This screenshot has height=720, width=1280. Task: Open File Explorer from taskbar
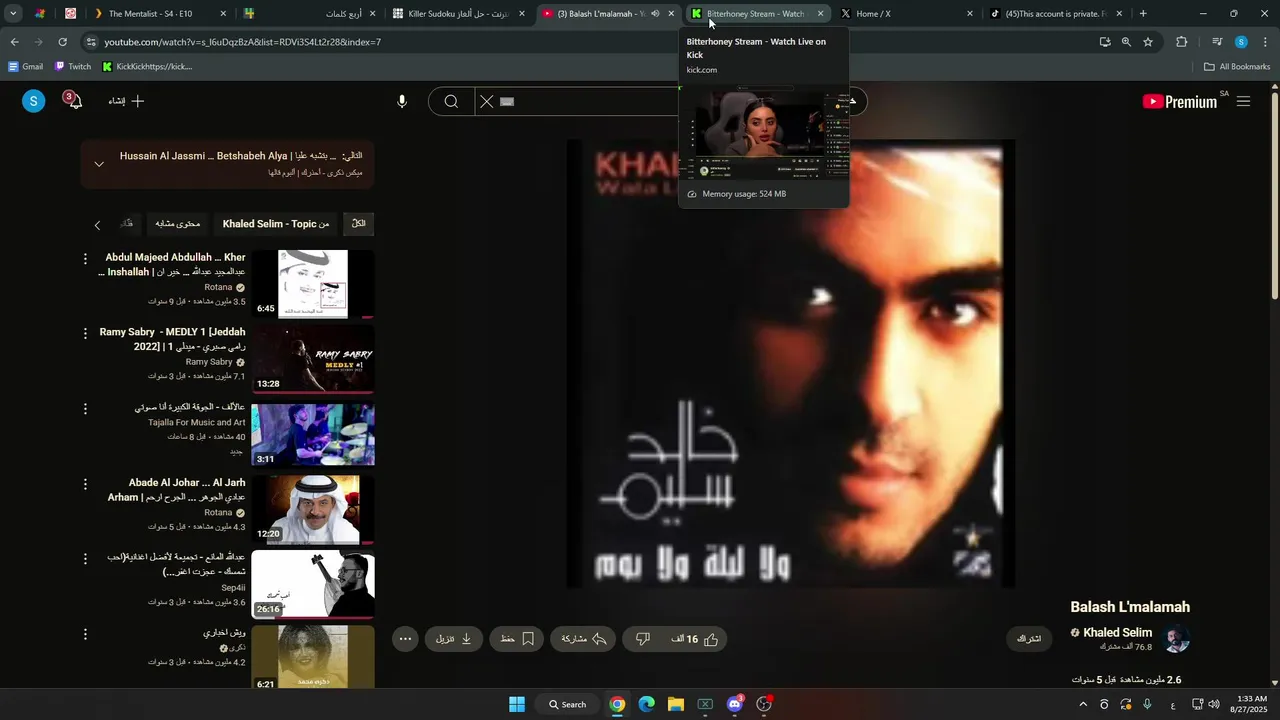[x=676, y=704]
